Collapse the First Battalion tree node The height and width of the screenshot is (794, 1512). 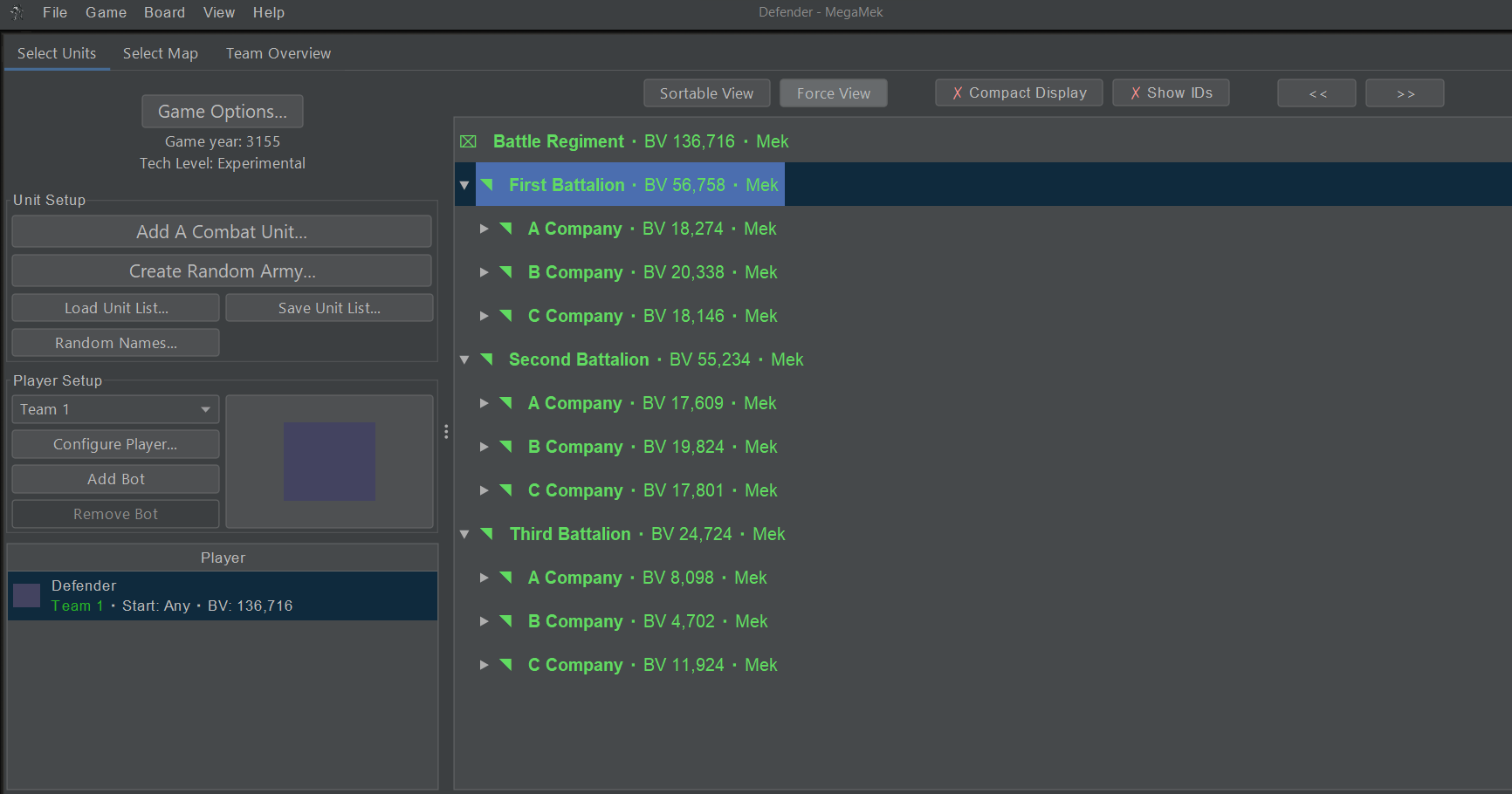(x=464, y=185)
